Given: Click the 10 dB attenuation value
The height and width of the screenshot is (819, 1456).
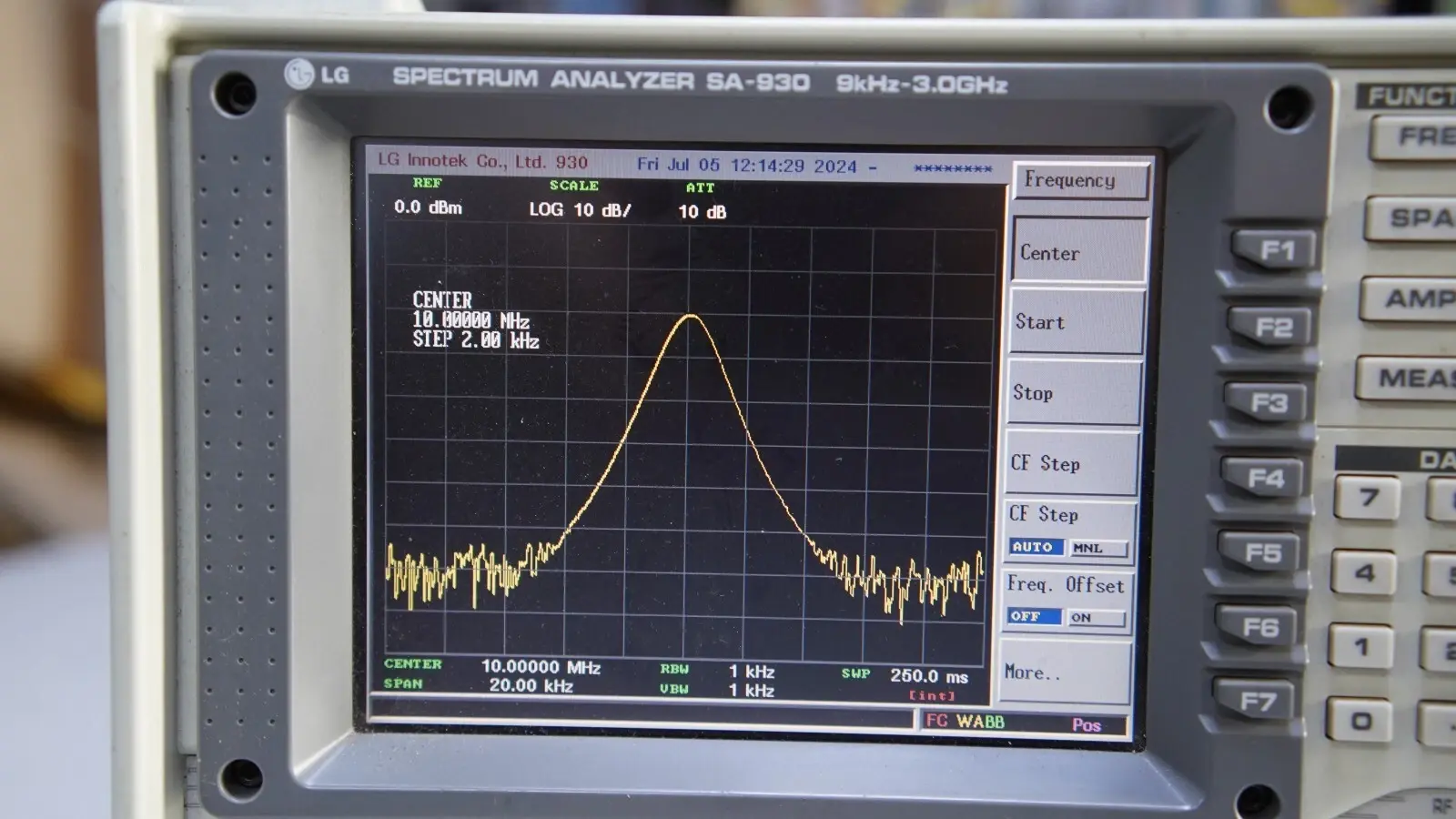Looking at the screenshot, I should coord(702,212).
